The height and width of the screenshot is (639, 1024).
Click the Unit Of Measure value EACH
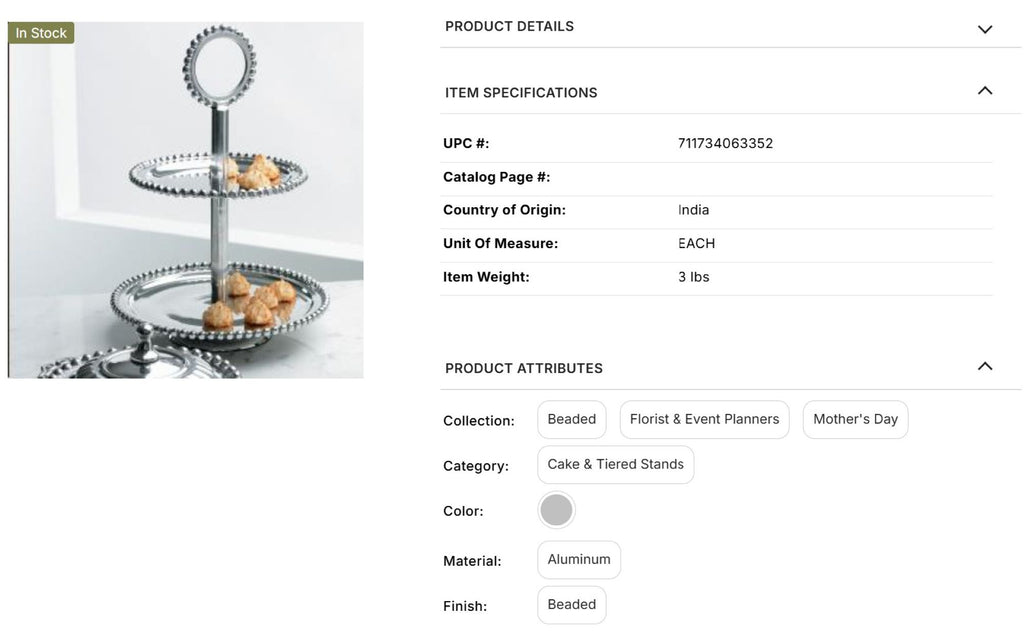click(696, 244)
